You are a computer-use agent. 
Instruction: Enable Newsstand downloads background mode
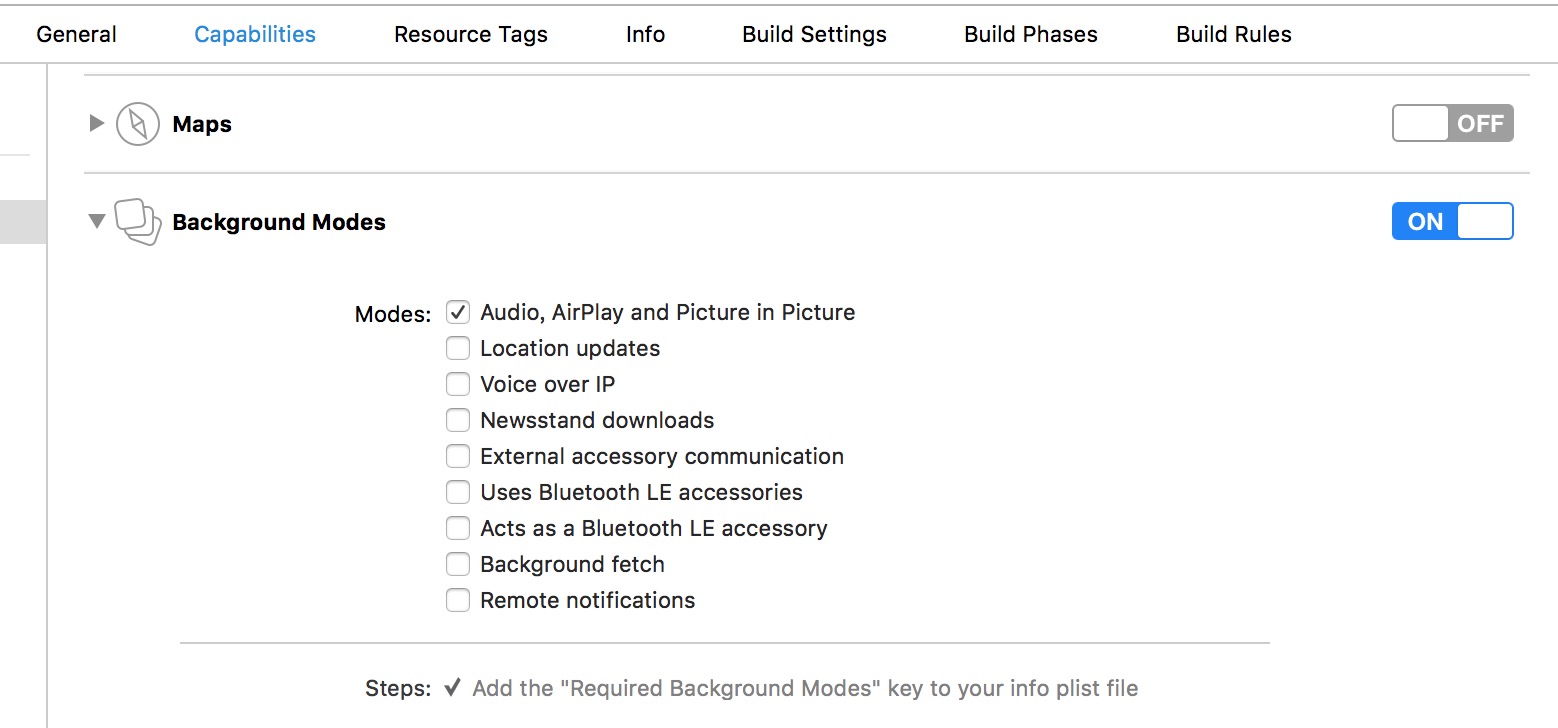pyautogui.click(x=458, y=420)
